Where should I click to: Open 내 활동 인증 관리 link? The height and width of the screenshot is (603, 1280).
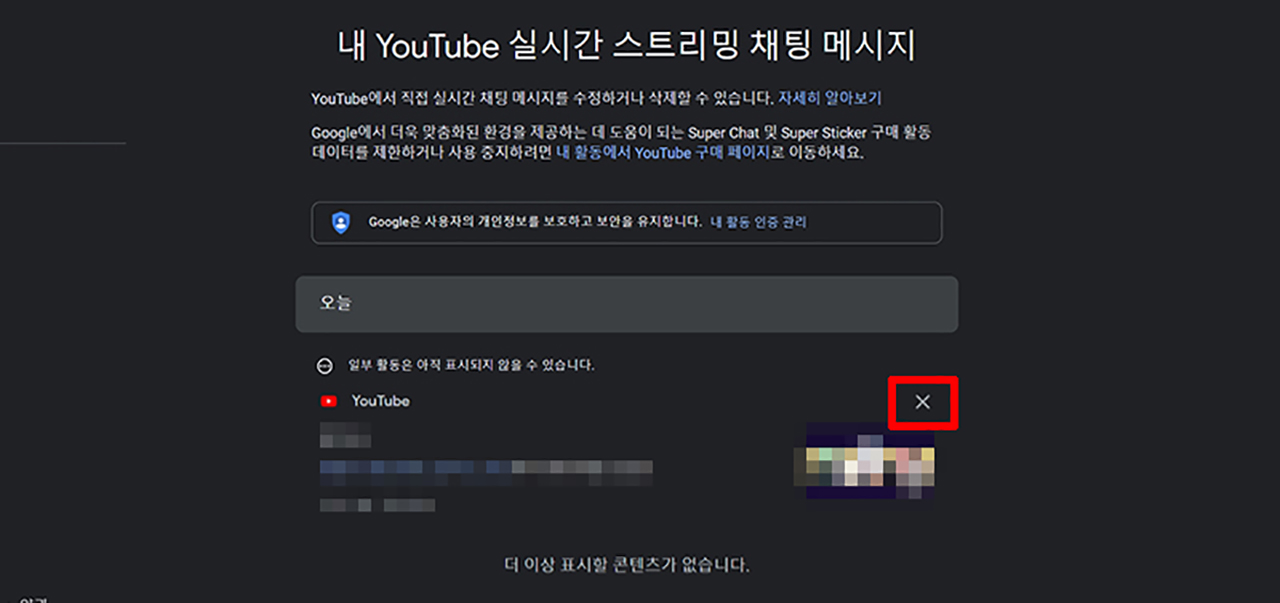point(758,222)
